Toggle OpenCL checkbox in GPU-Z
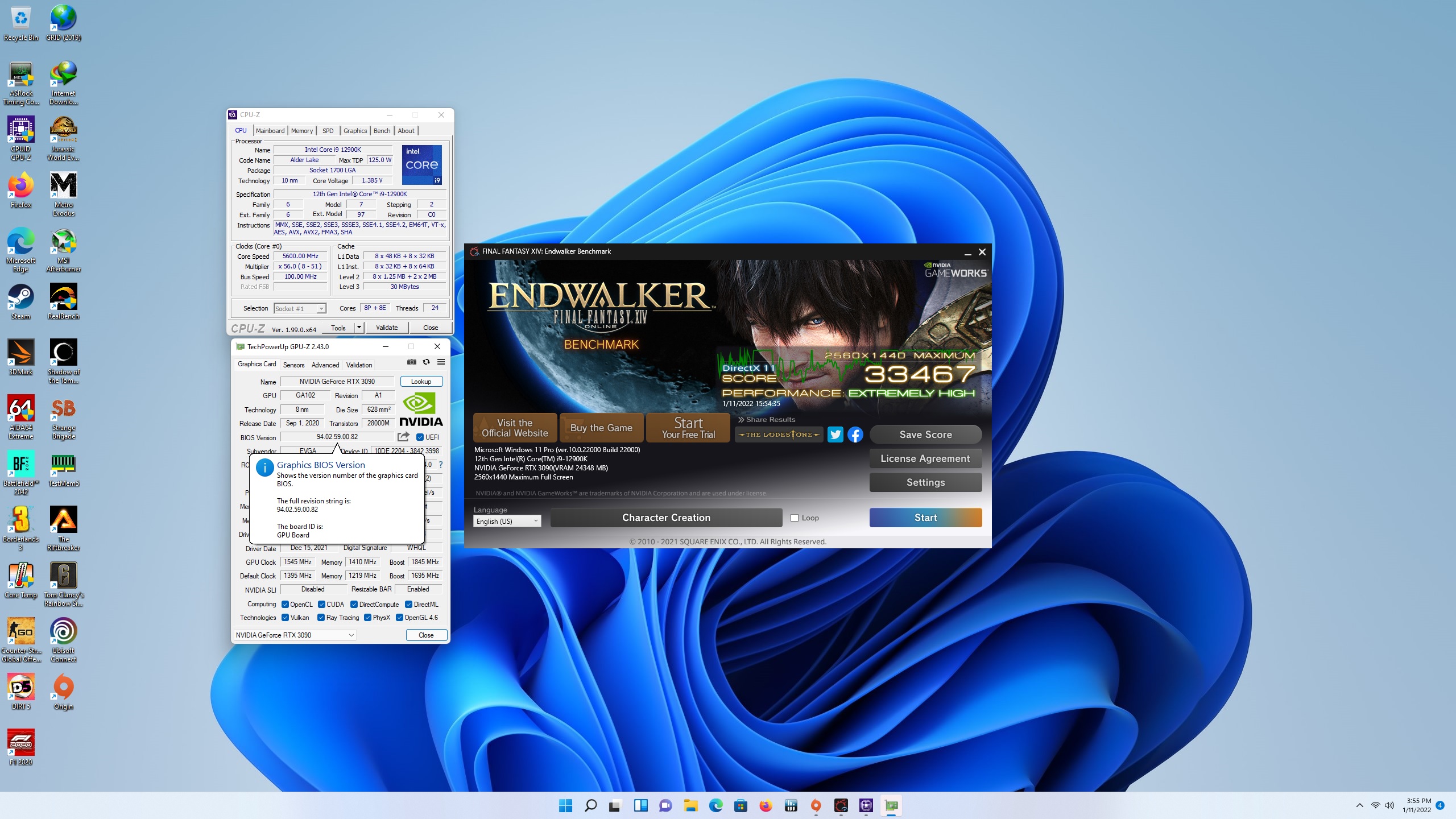Screen dimensions: 1456x819 click(x=286, y=605)
